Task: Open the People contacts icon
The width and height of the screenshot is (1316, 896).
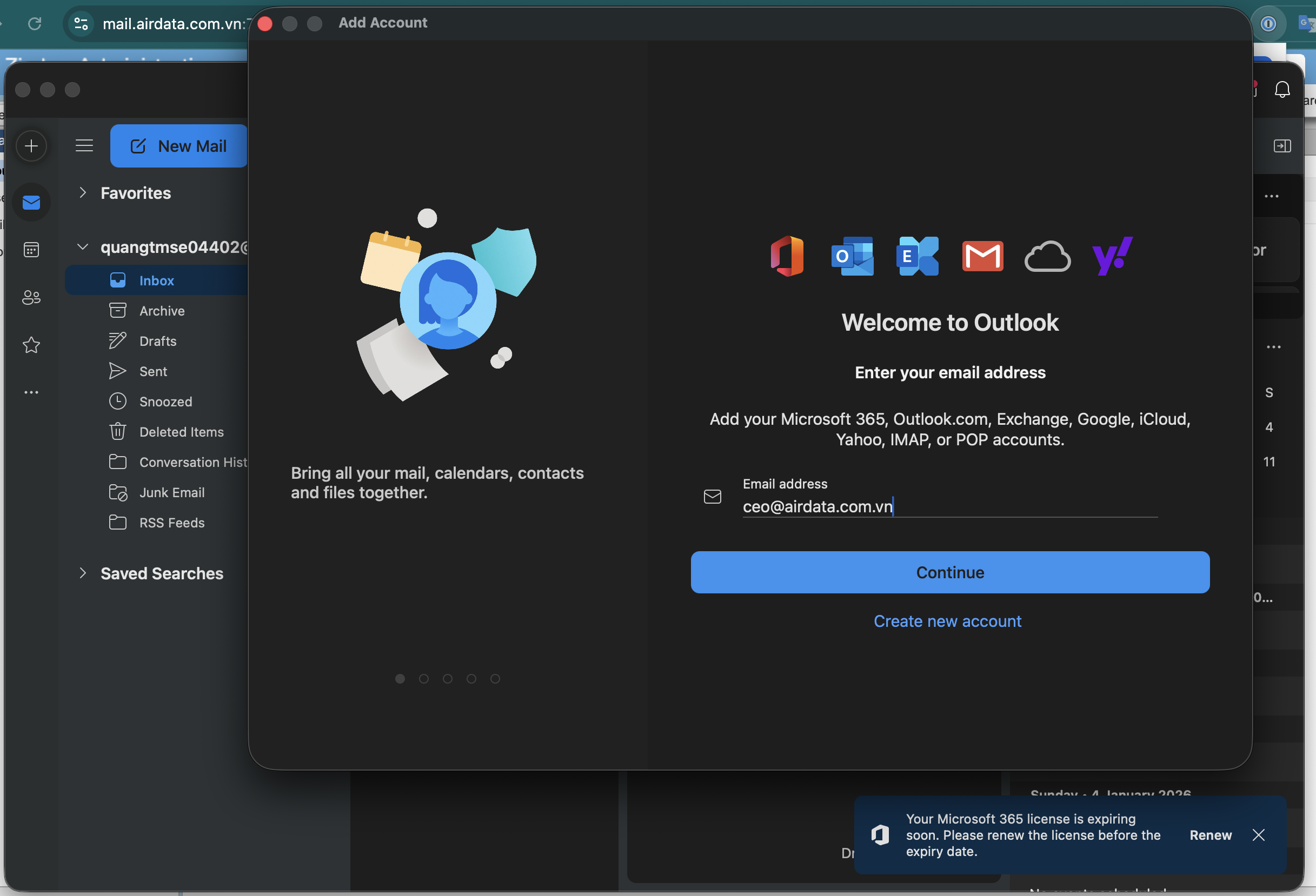Action: click(x=31, y=297)
